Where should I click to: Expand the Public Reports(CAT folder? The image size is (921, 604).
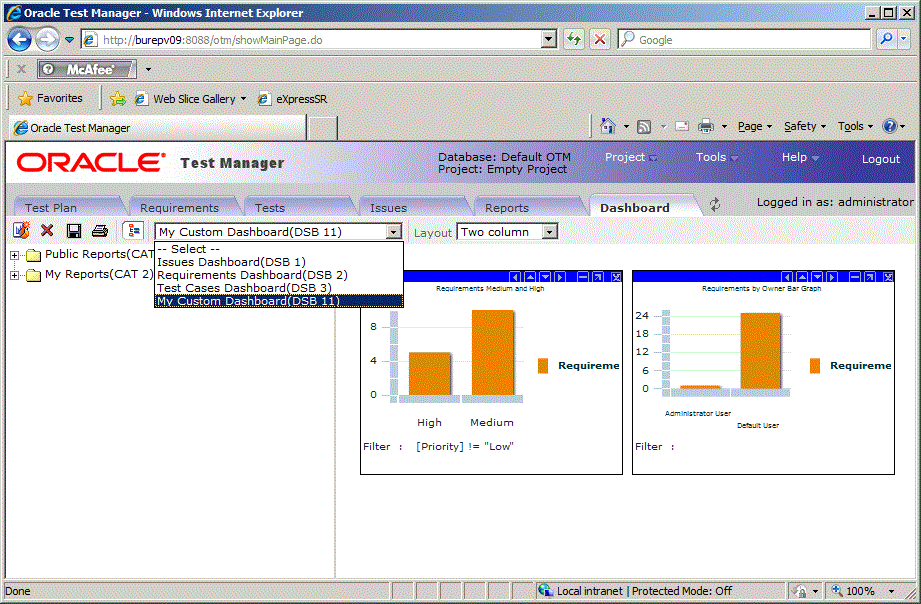[x=14, y=255]
